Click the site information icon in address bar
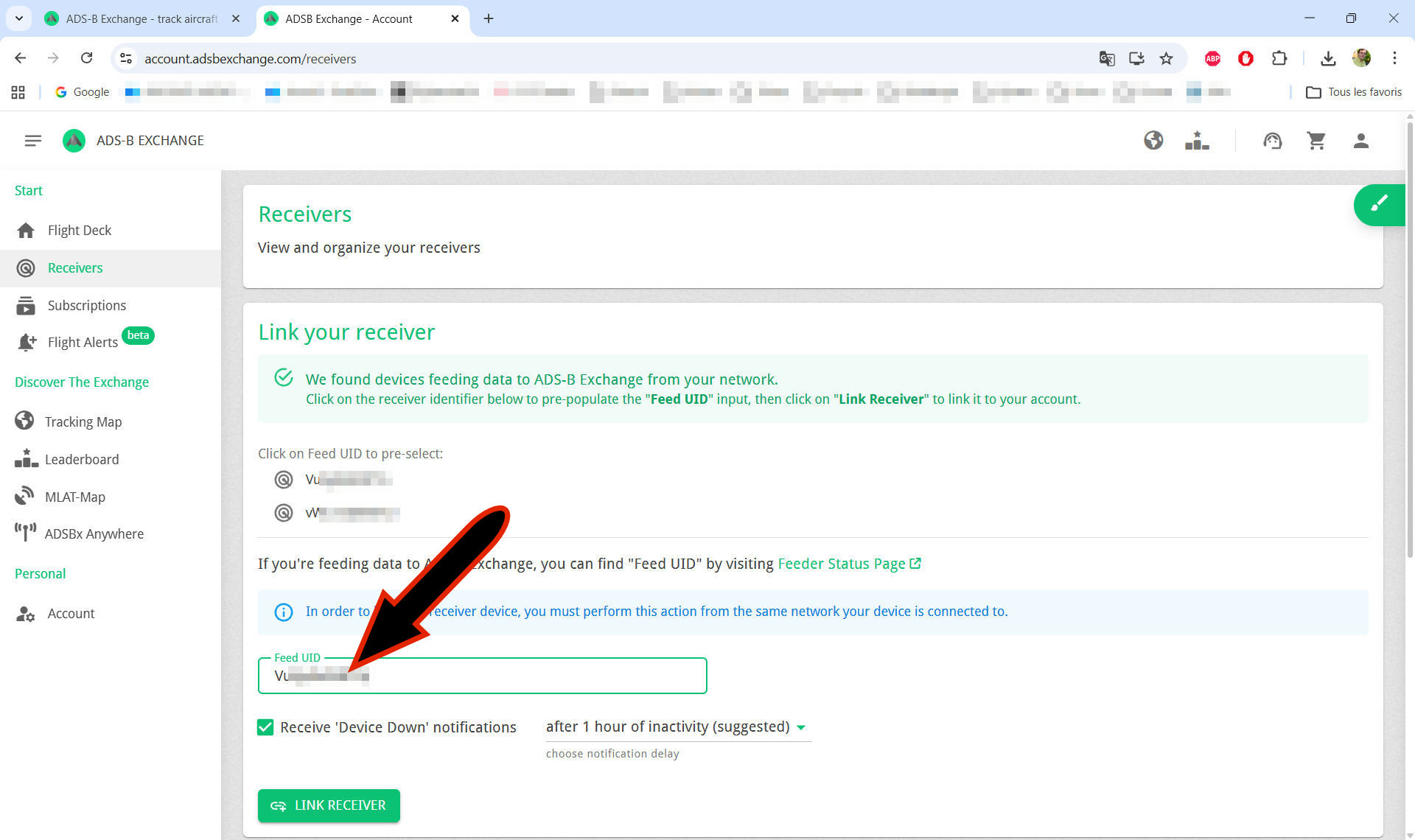 (x=126, y=58)
